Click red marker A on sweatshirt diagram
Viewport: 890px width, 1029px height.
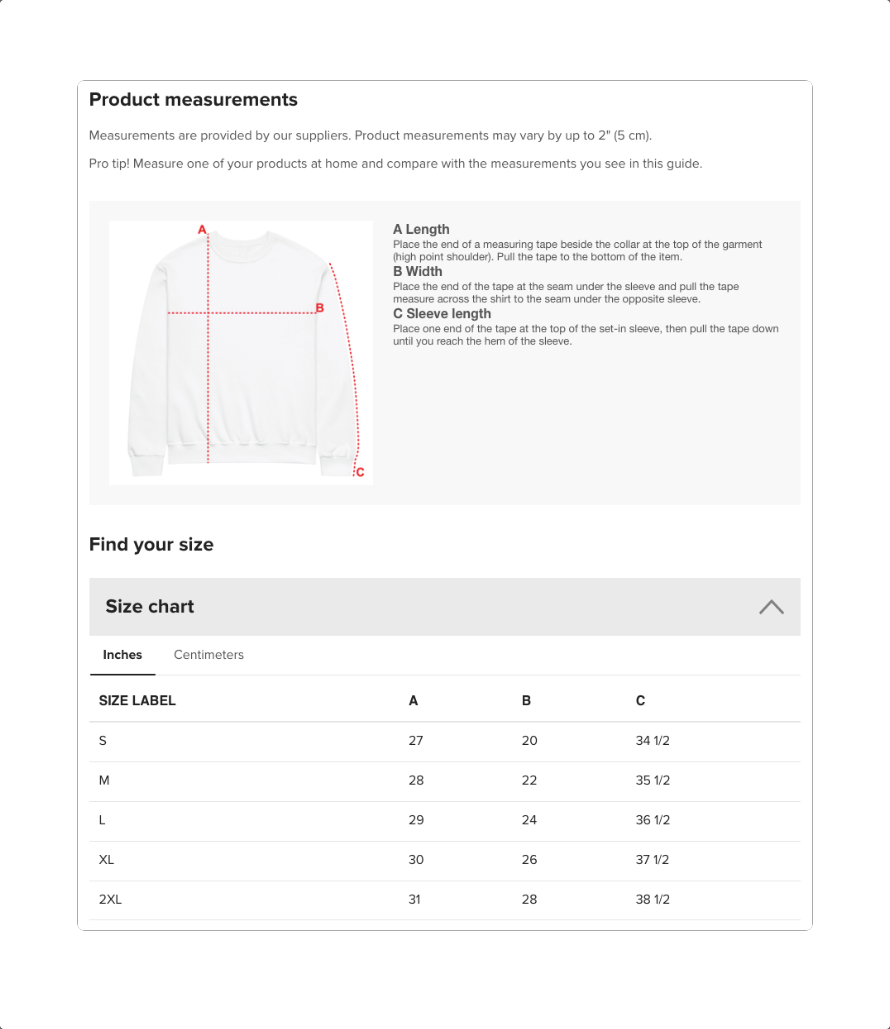(x=202, y=229)
